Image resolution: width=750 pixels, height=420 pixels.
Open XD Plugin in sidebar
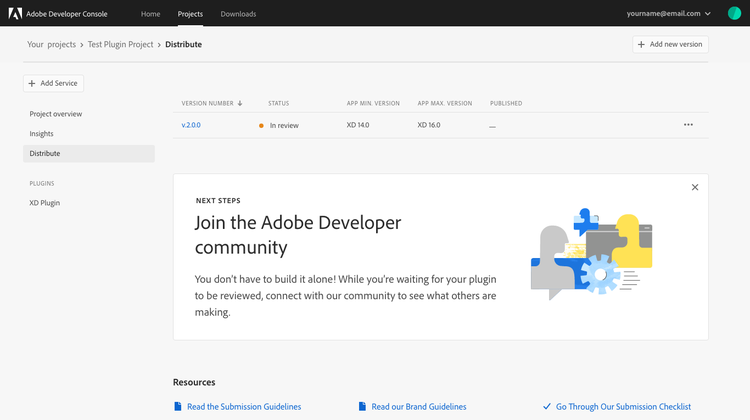(44, 203)
